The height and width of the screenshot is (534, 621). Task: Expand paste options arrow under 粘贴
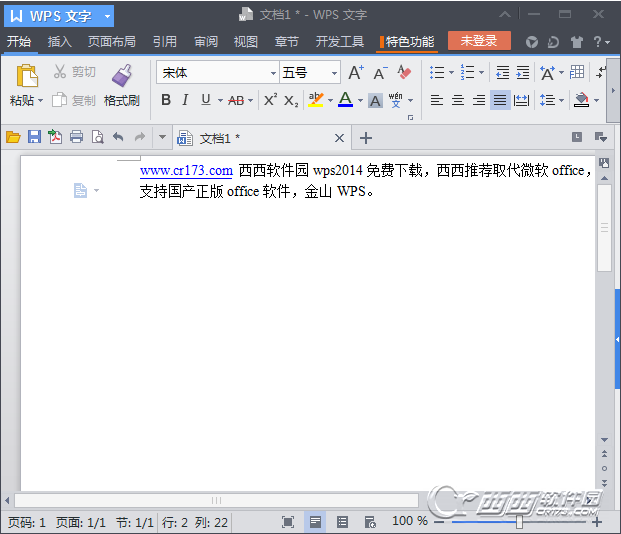(40, 101)
